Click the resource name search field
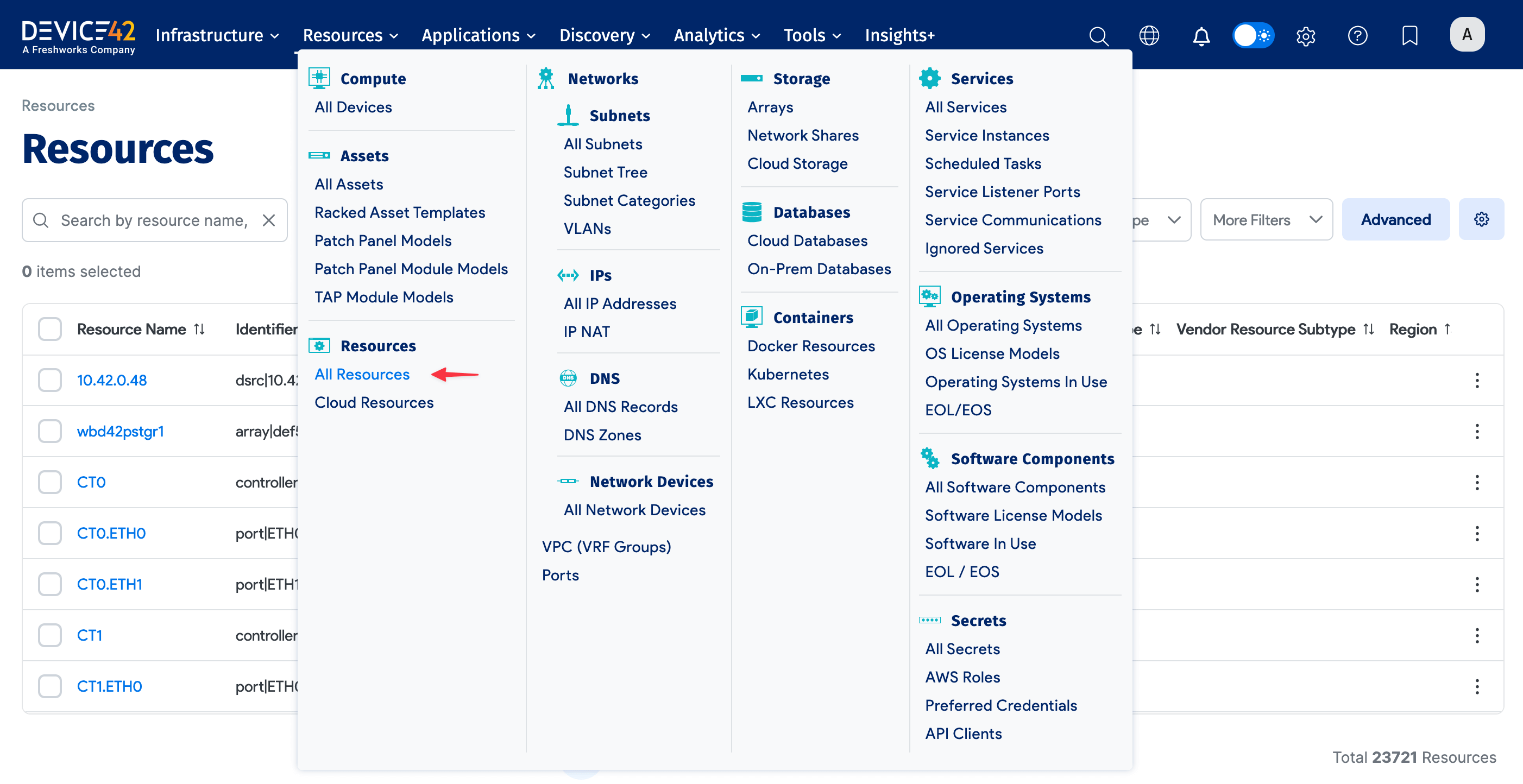 (x=154, y=220)
